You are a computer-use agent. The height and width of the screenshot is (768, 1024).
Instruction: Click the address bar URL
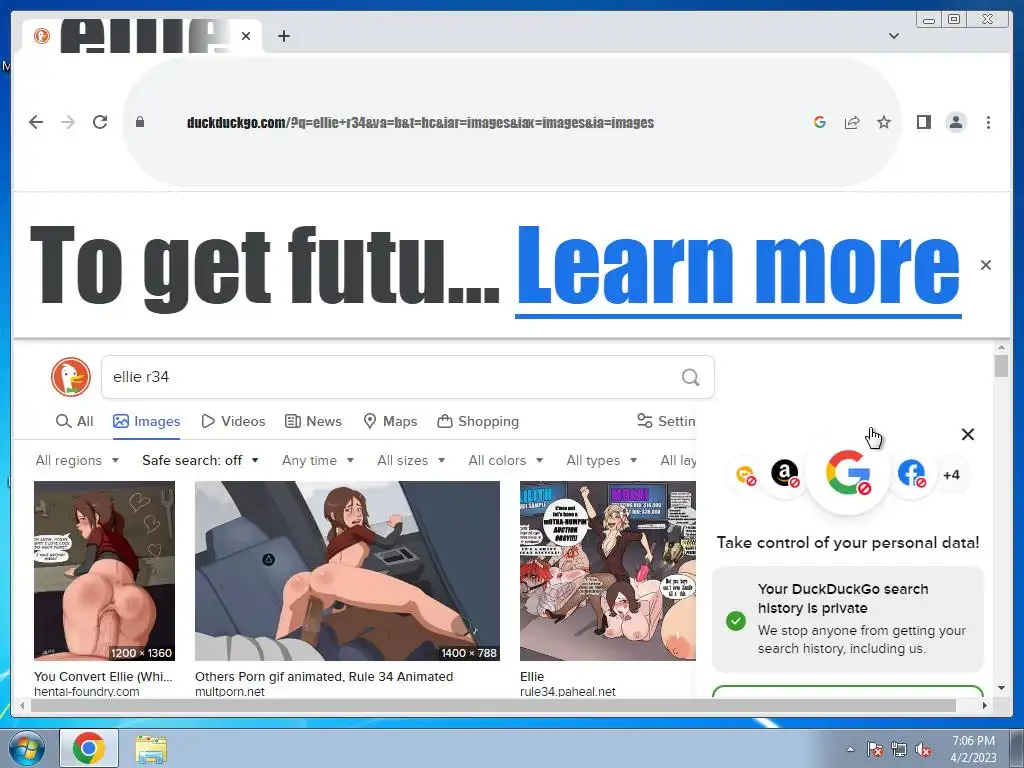point(420,122)
